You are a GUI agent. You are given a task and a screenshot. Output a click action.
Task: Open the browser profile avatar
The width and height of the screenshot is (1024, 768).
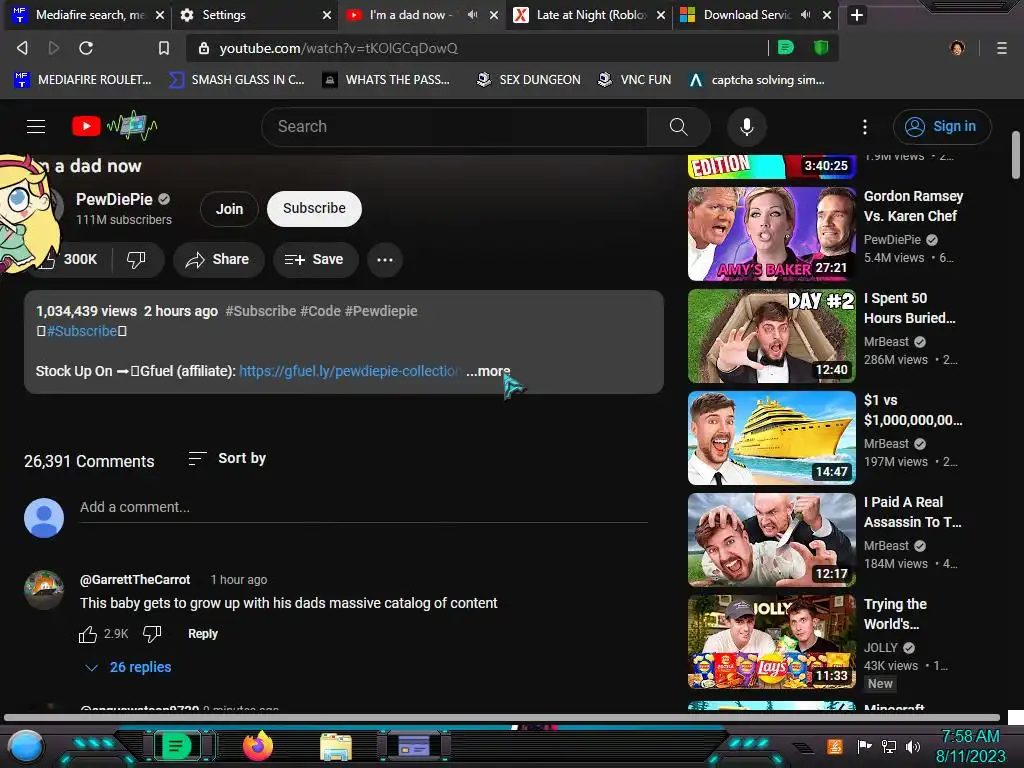[957, 48]
